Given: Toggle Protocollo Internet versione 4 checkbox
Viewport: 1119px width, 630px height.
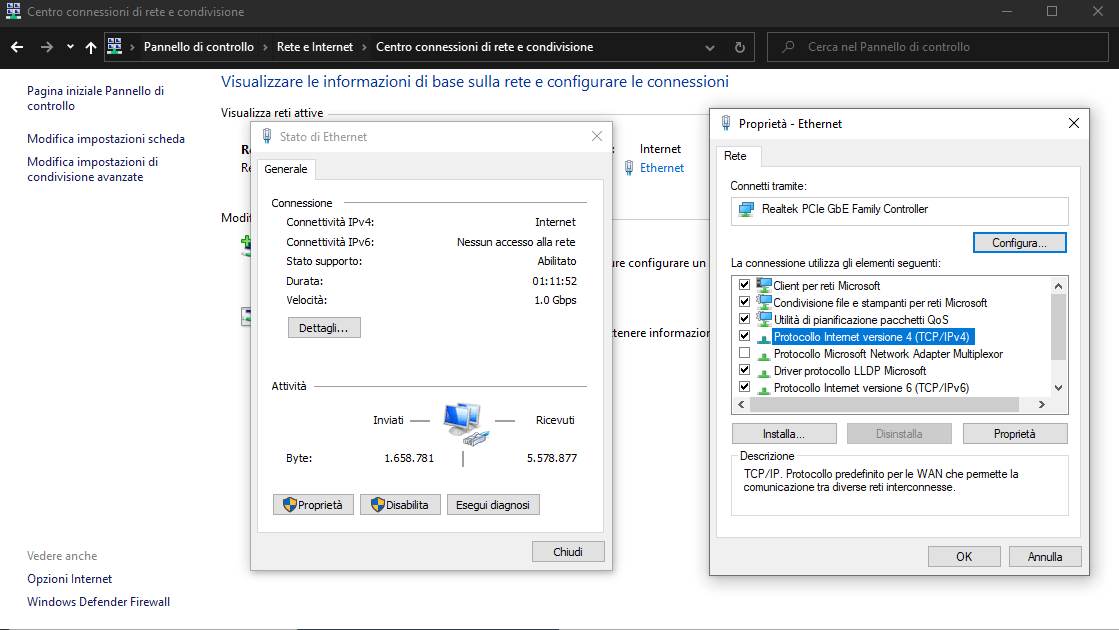Looking at the screenshot, I should click(x=744, y=336).
